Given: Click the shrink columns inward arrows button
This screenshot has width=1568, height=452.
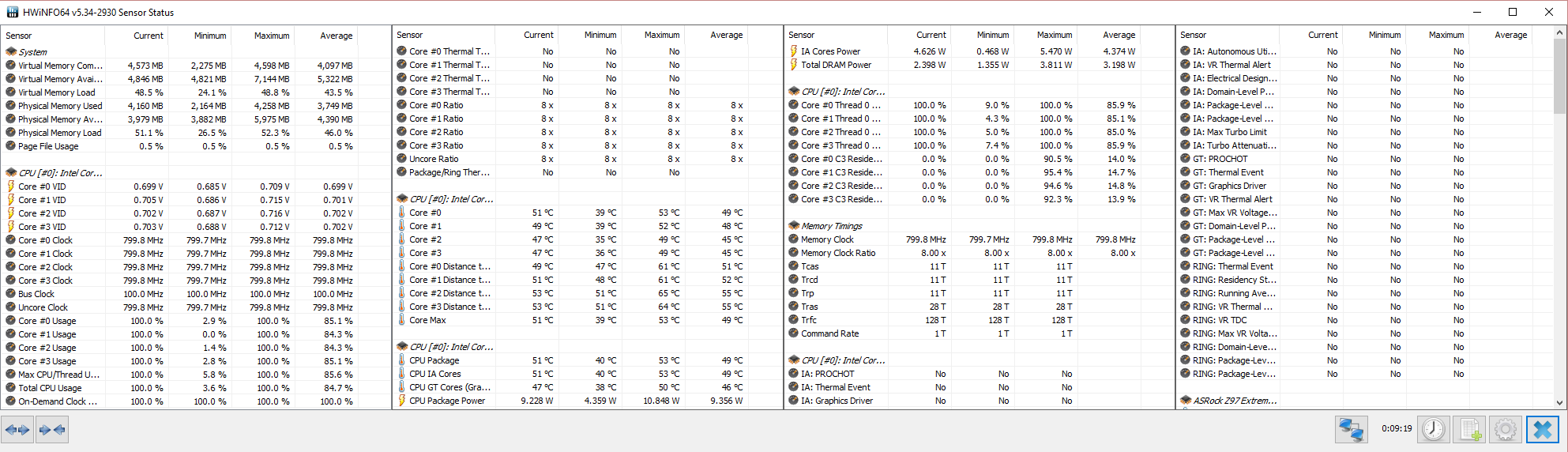Looking at the screenshot, I should click(x=51, y=430).
